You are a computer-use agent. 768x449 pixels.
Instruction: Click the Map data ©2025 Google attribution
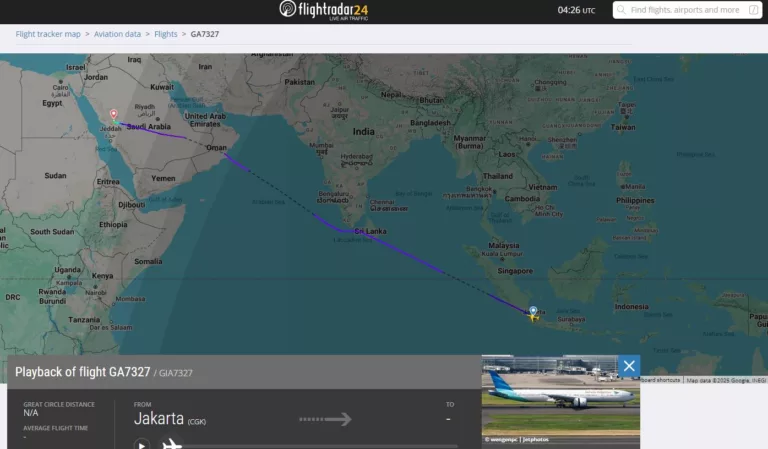tap(725, 380)
